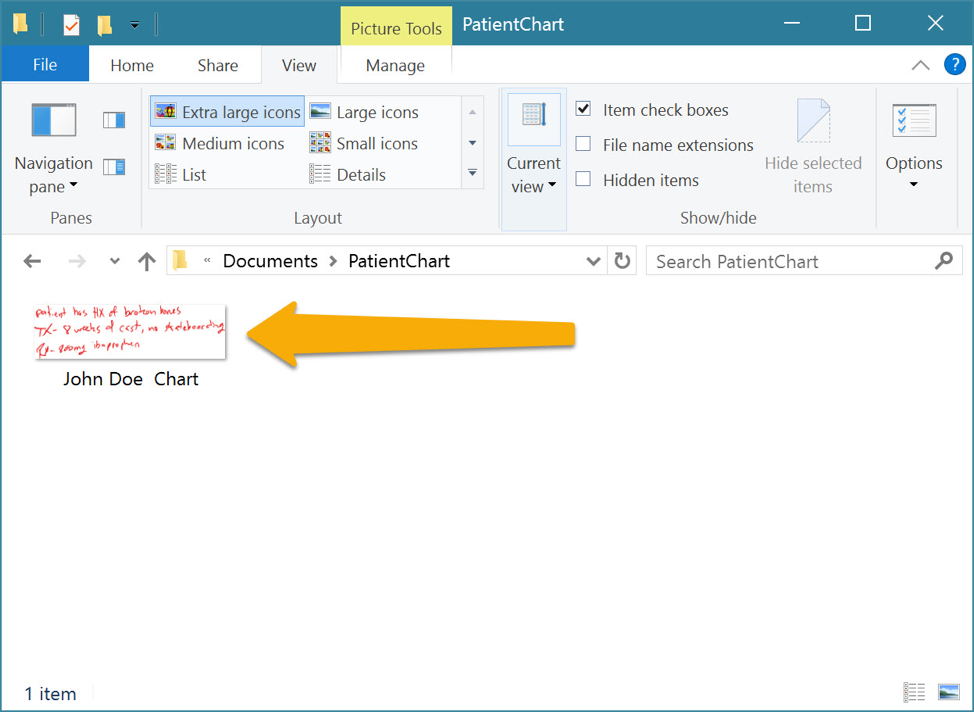974x712 pixels.
Task: Switch to Details layout
Action: click(x=347, y=175)
